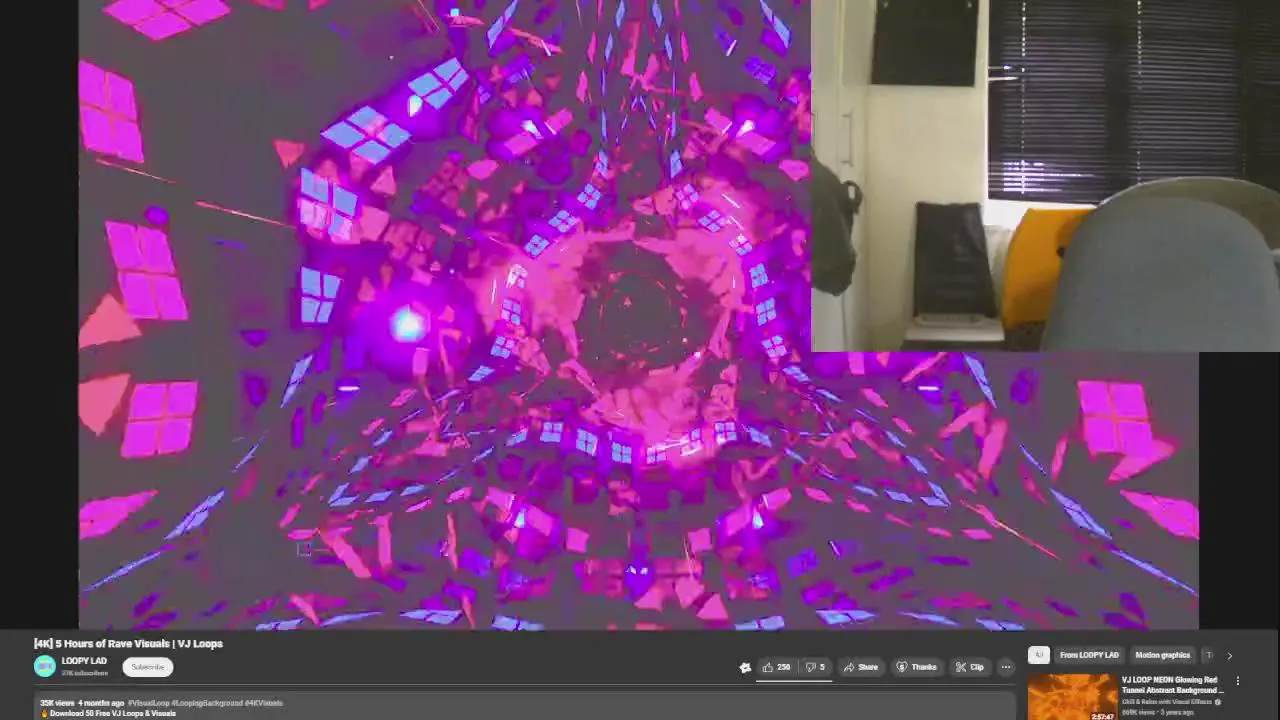This screenshot has width=1280, height=720.
Task: Open the VJ LOOP NEON thumbnail
Action: pos(1072,697)
